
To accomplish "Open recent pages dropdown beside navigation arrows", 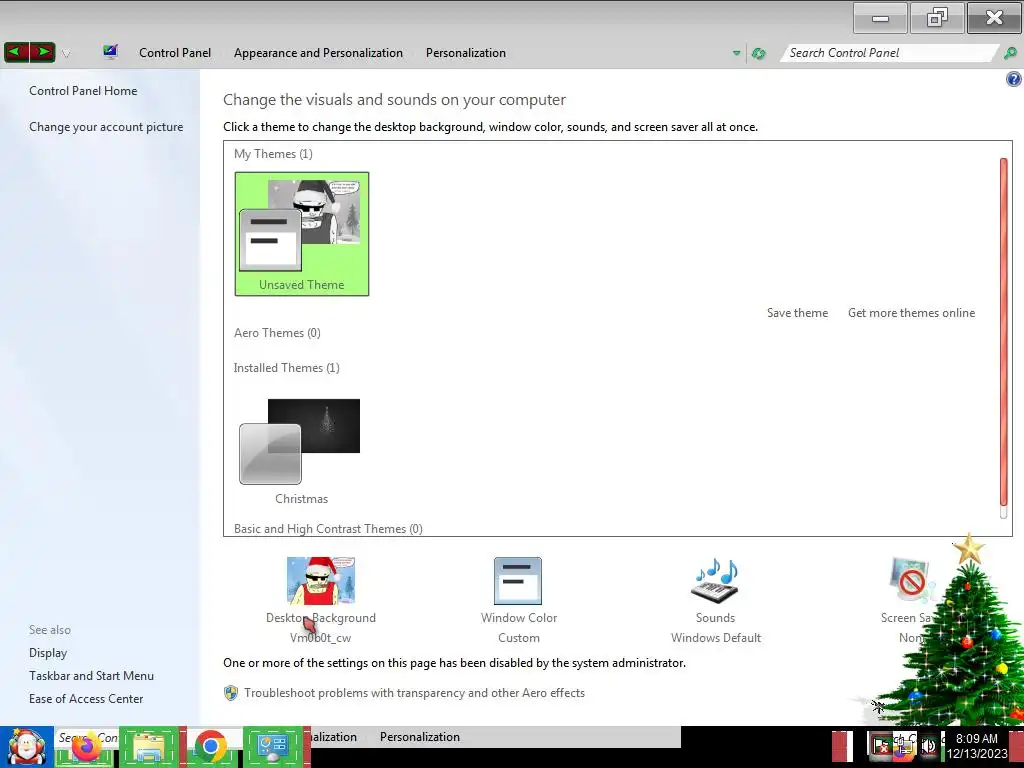I will click(66, 53).
